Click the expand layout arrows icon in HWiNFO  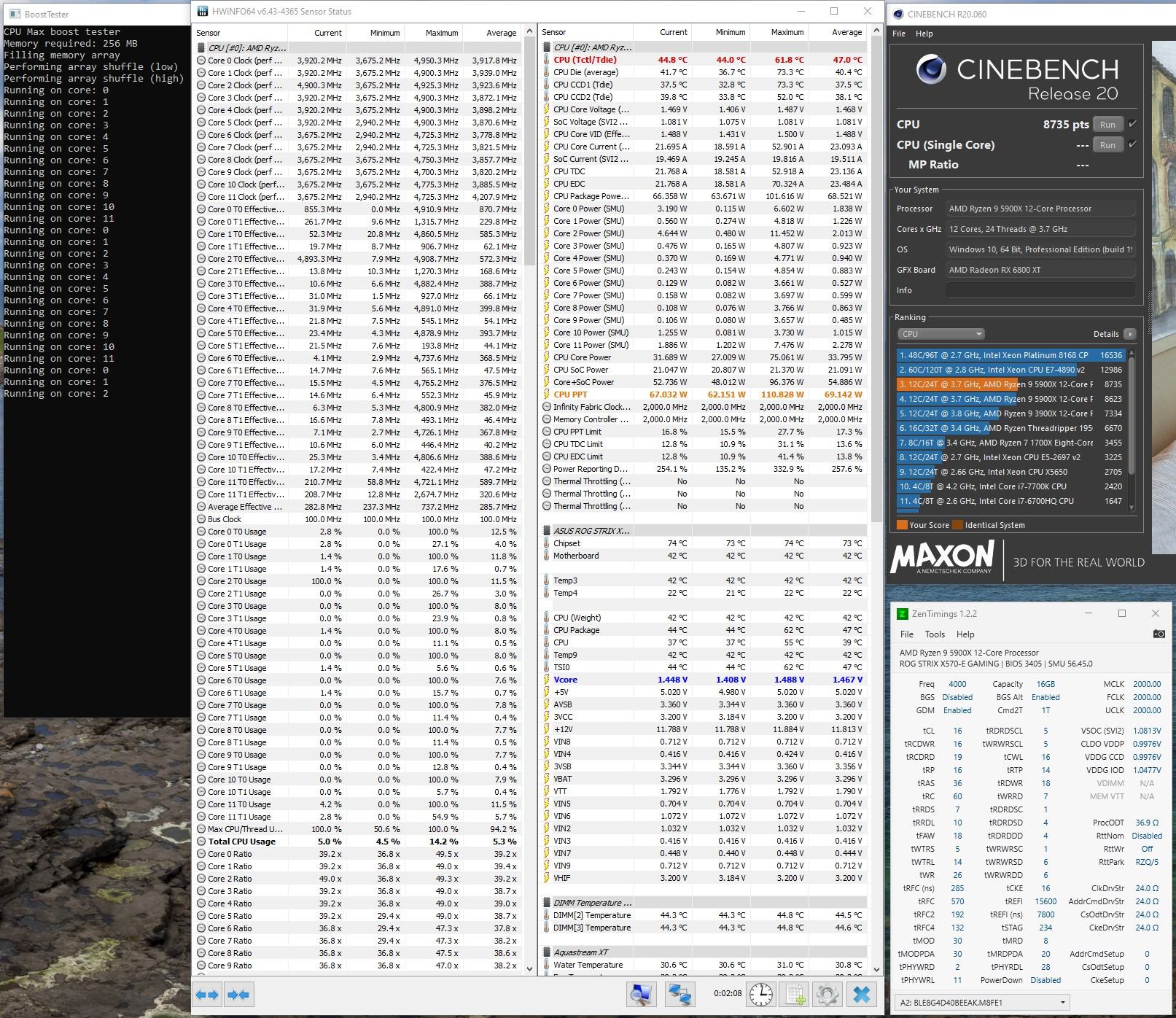point(208,995)
